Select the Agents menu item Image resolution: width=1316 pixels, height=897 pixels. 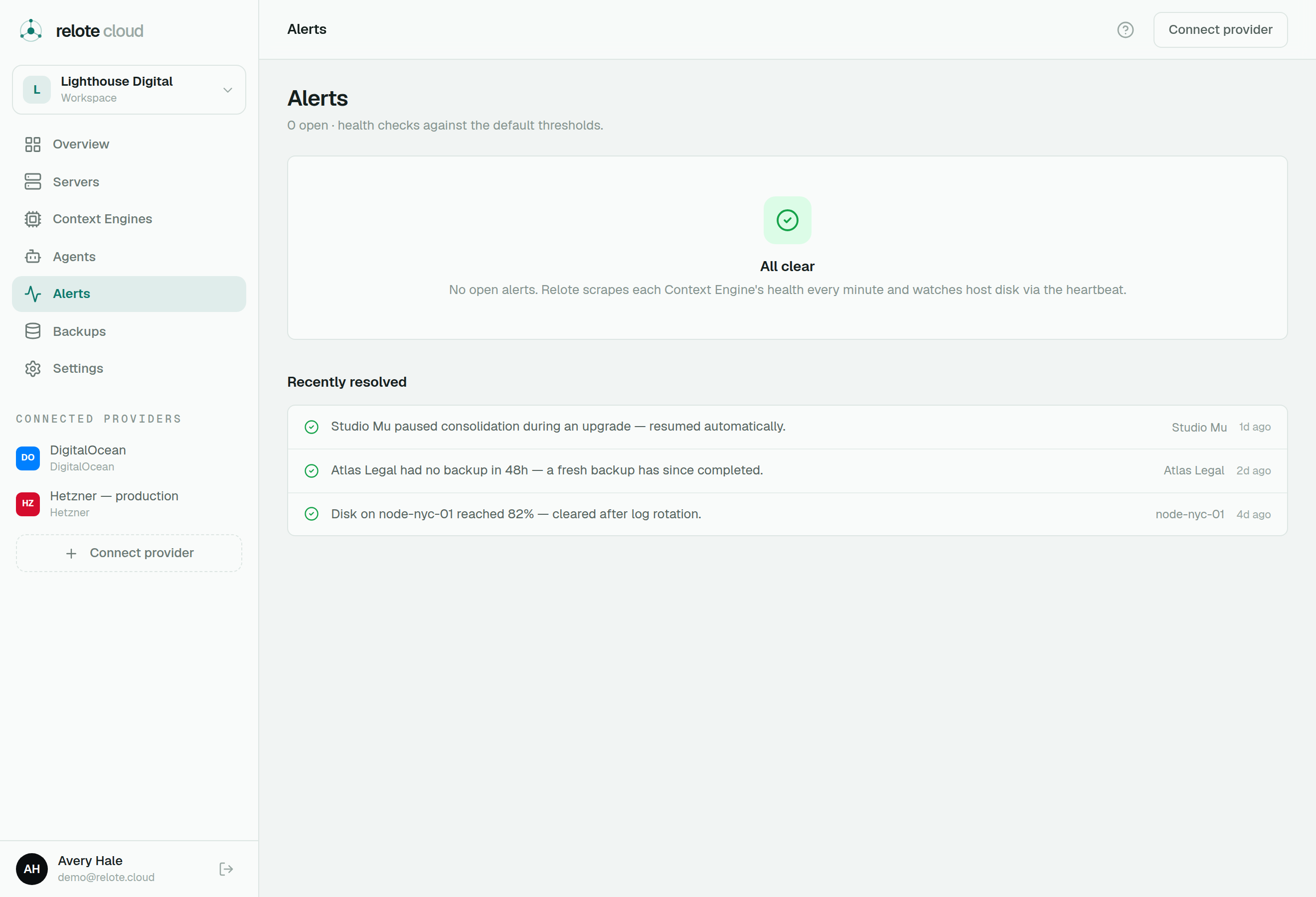129,256
